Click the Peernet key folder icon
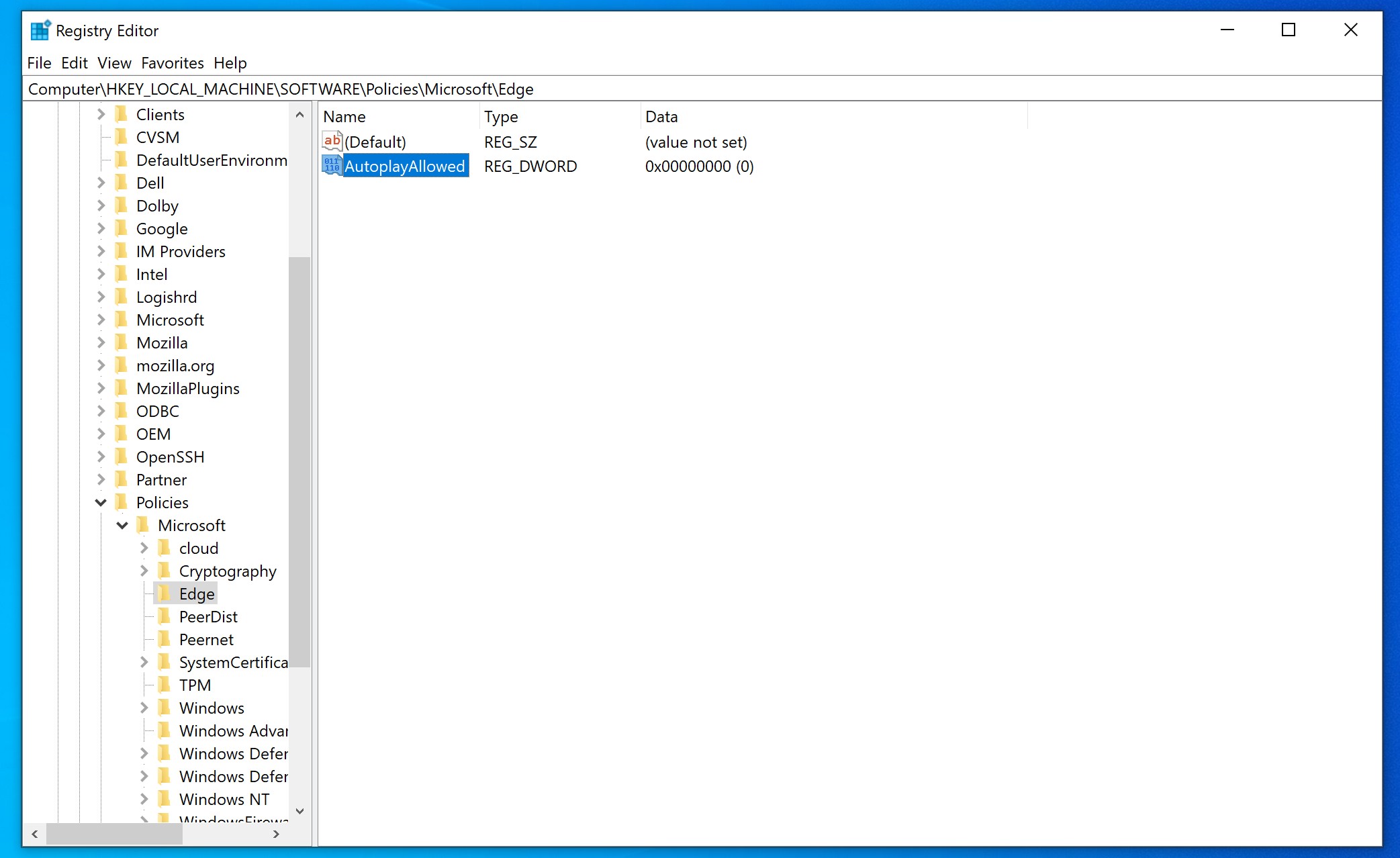Viewport: 1400px width, 858px height. pos(165,639)
